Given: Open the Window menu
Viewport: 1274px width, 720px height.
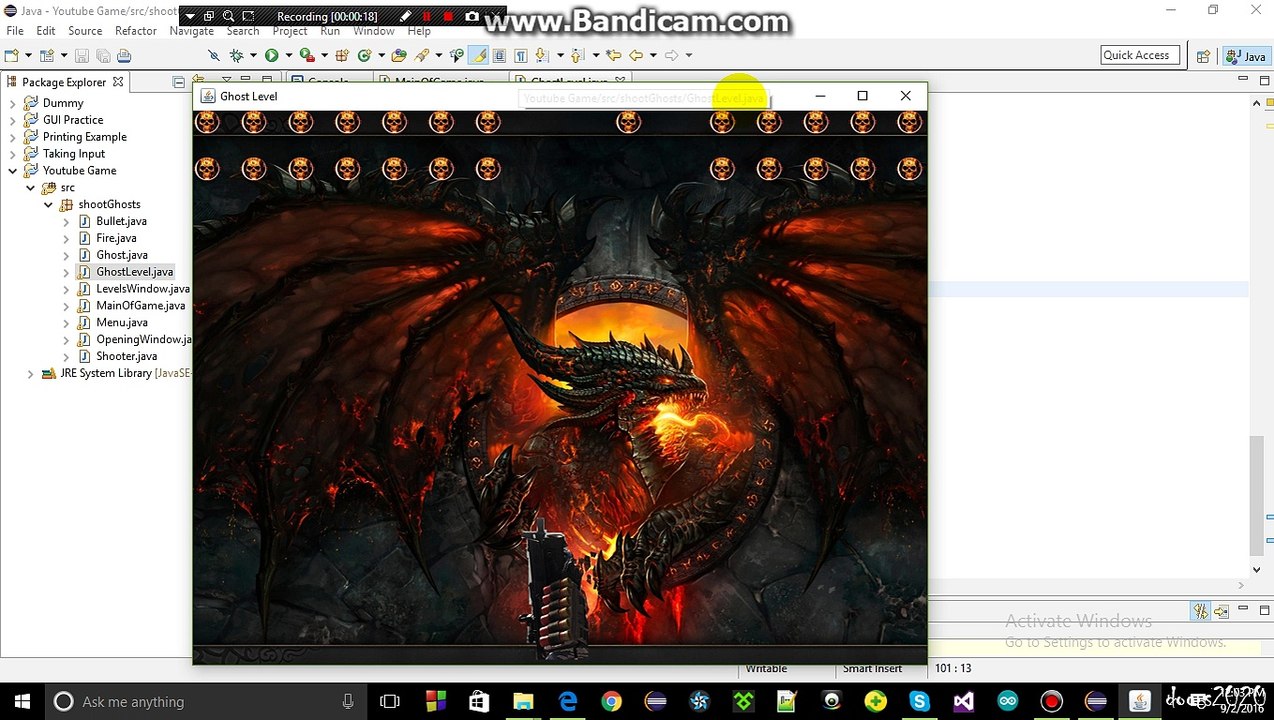Looking at the screenshot, I should (373, 31).
